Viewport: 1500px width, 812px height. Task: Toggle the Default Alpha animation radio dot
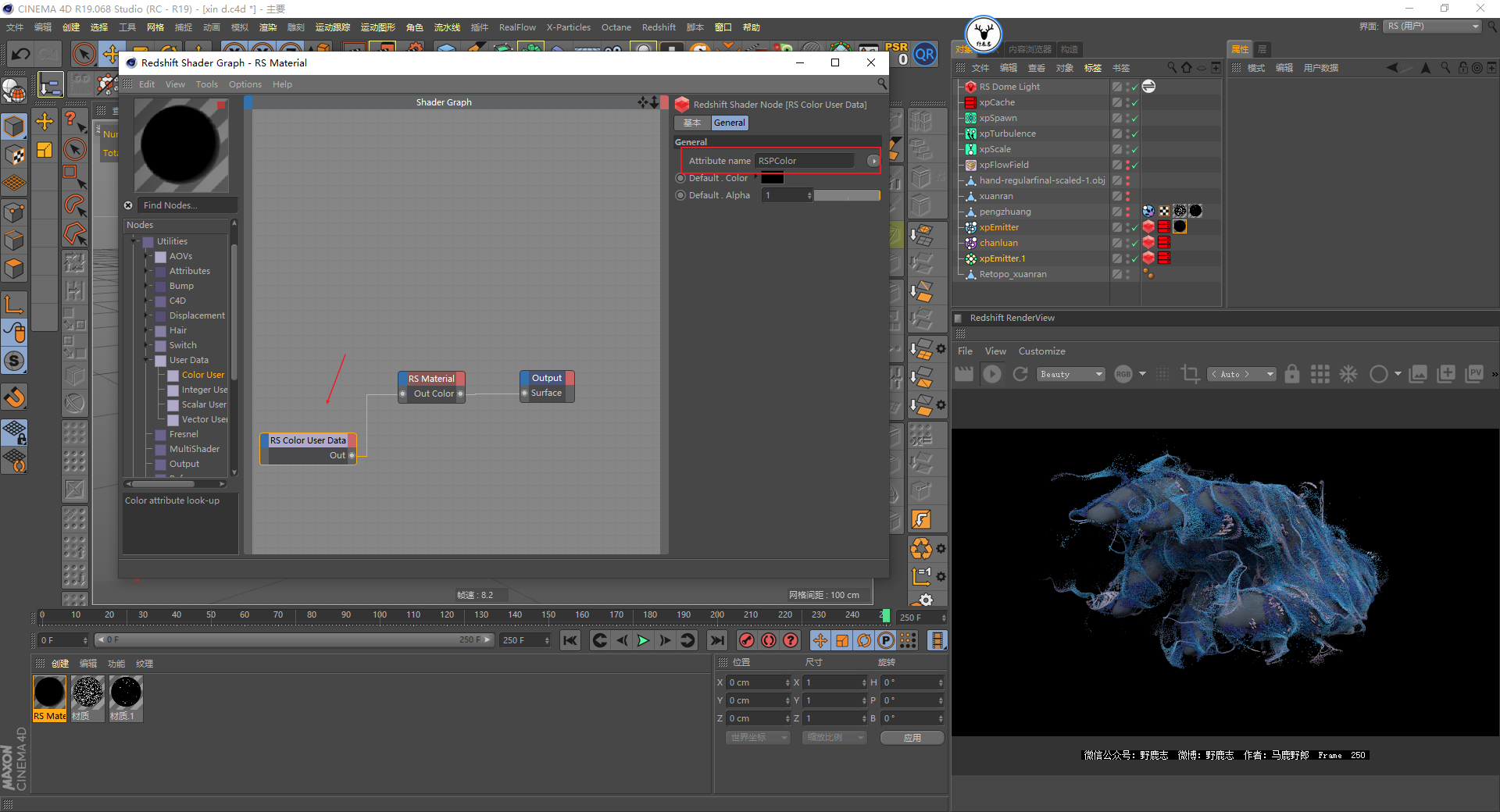[x=680, y=195]
